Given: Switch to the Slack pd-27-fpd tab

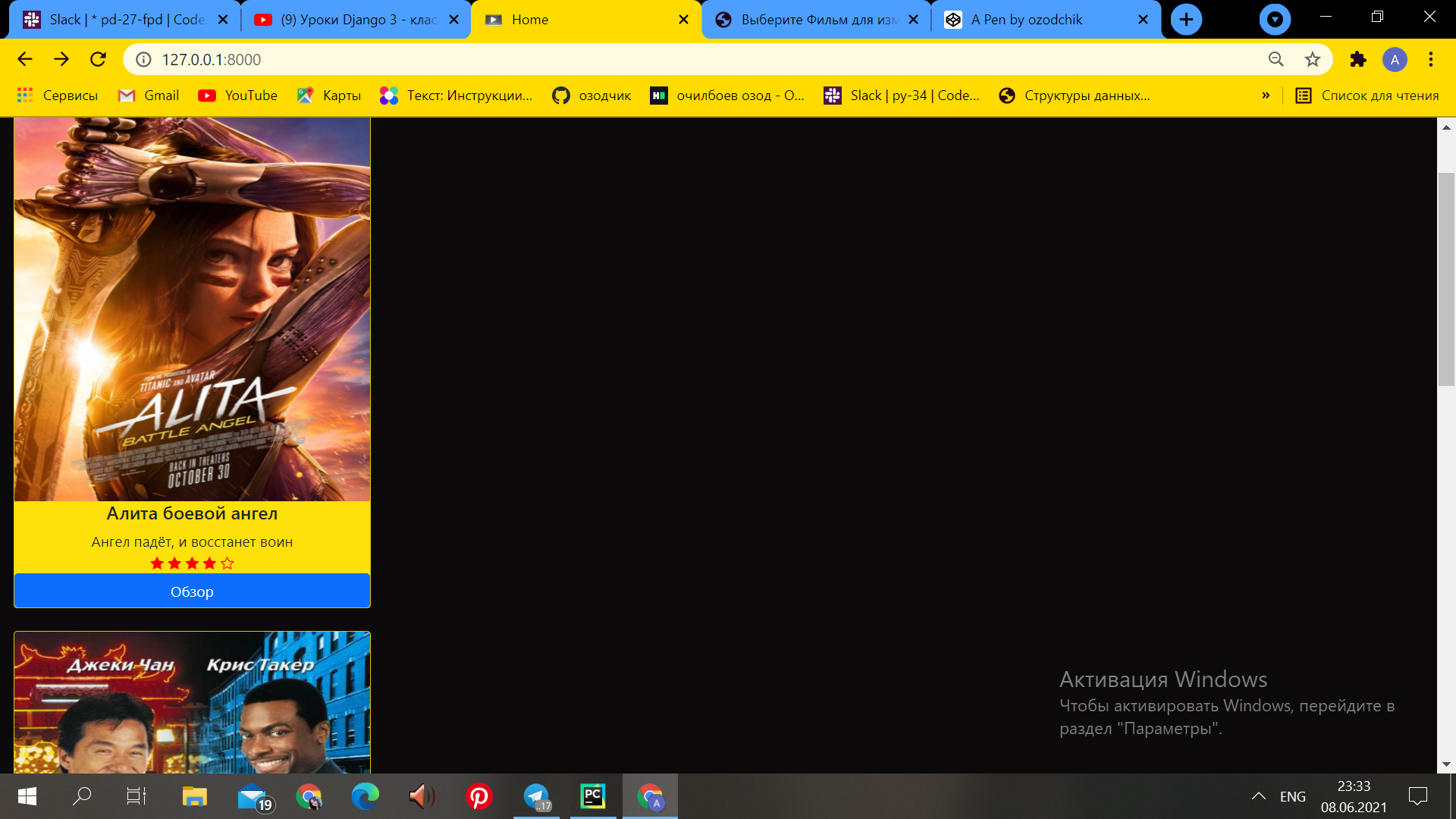Looking at the screenshot, I should 126,20.
